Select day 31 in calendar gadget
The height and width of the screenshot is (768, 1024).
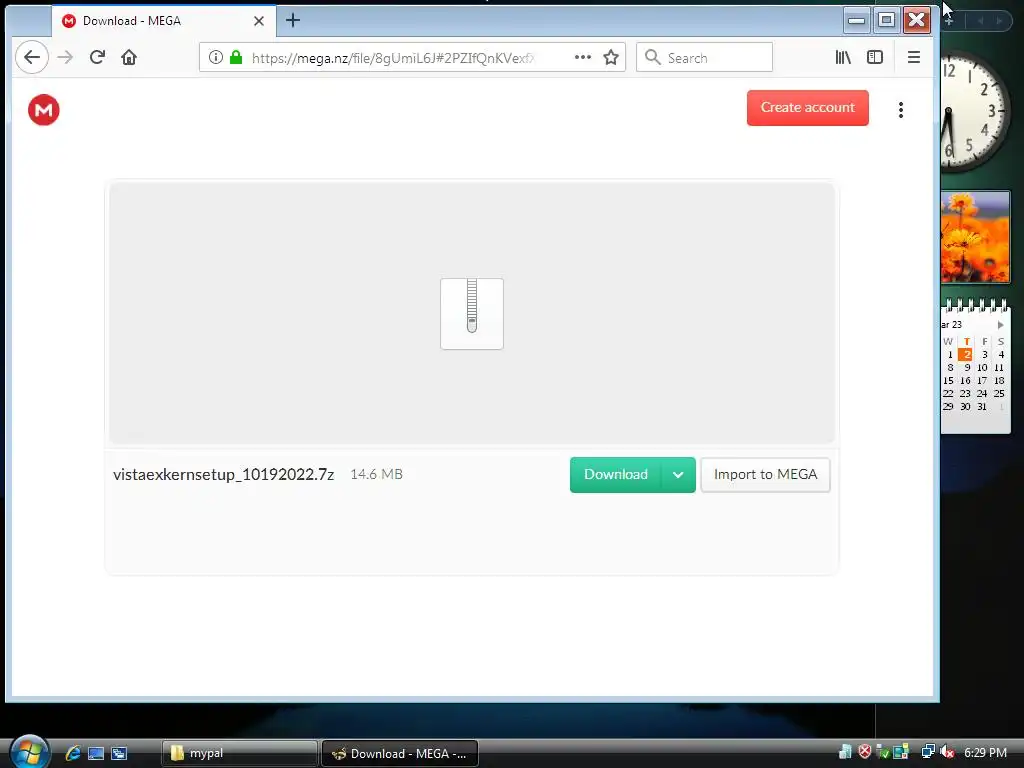pos(982,407)
